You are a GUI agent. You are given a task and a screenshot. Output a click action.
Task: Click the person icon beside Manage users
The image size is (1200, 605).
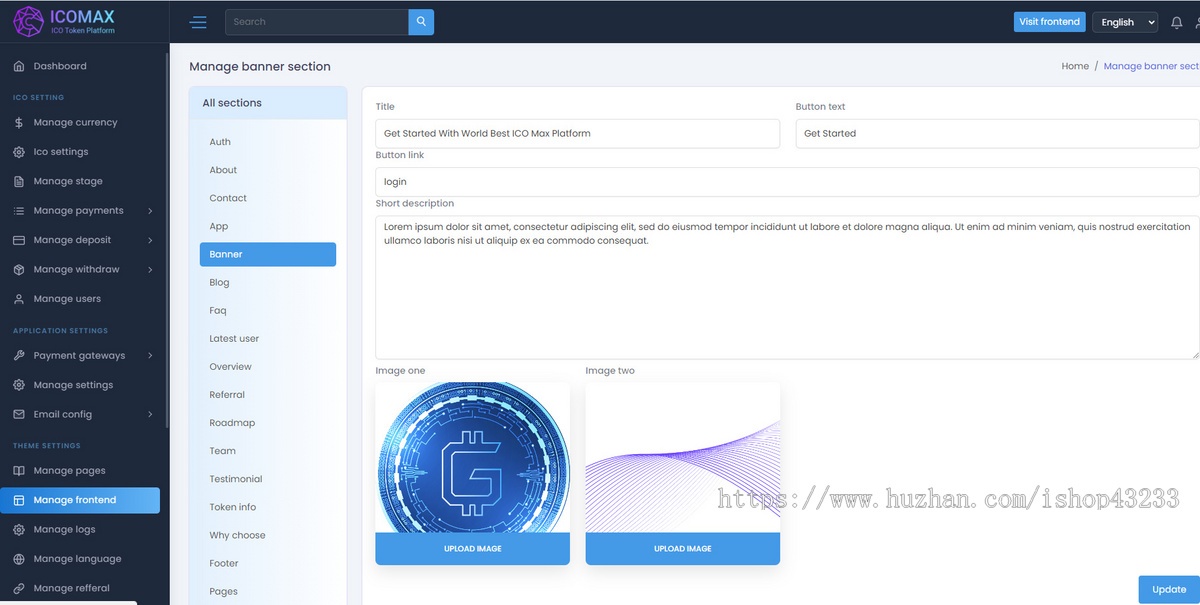19,299
